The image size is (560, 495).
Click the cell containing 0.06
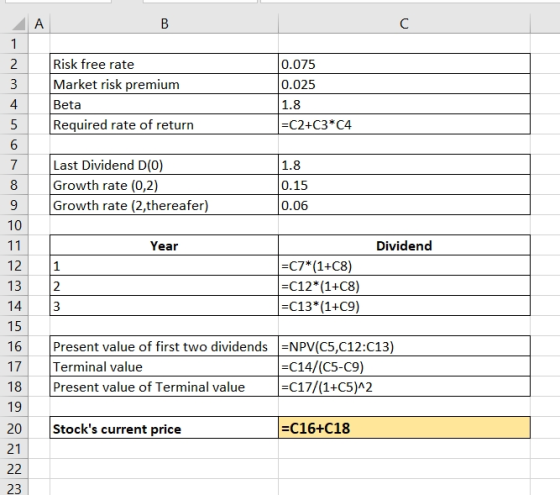click(x=404, y=205)
